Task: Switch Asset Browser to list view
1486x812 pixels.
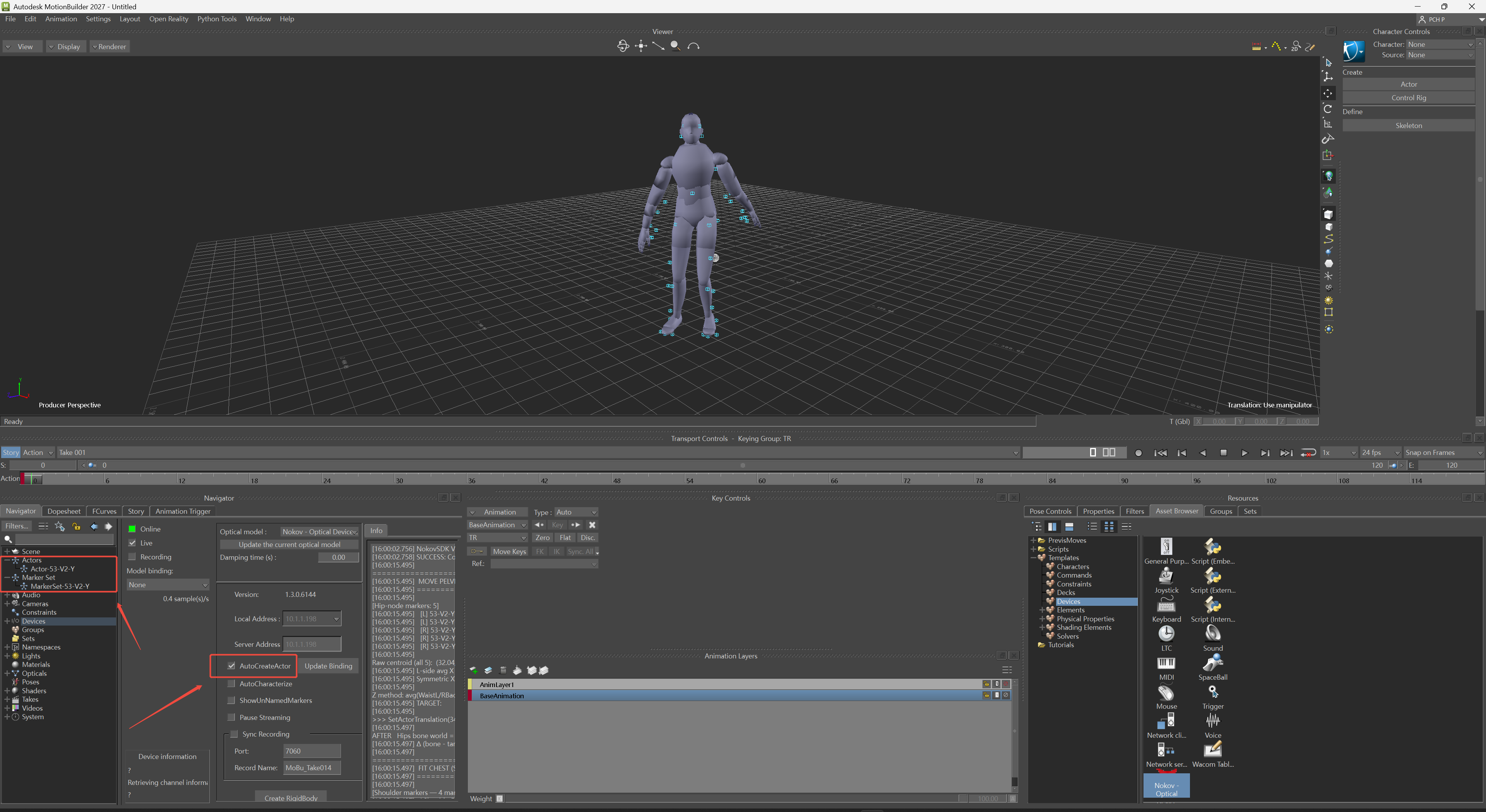Action: coord(1091,526)
